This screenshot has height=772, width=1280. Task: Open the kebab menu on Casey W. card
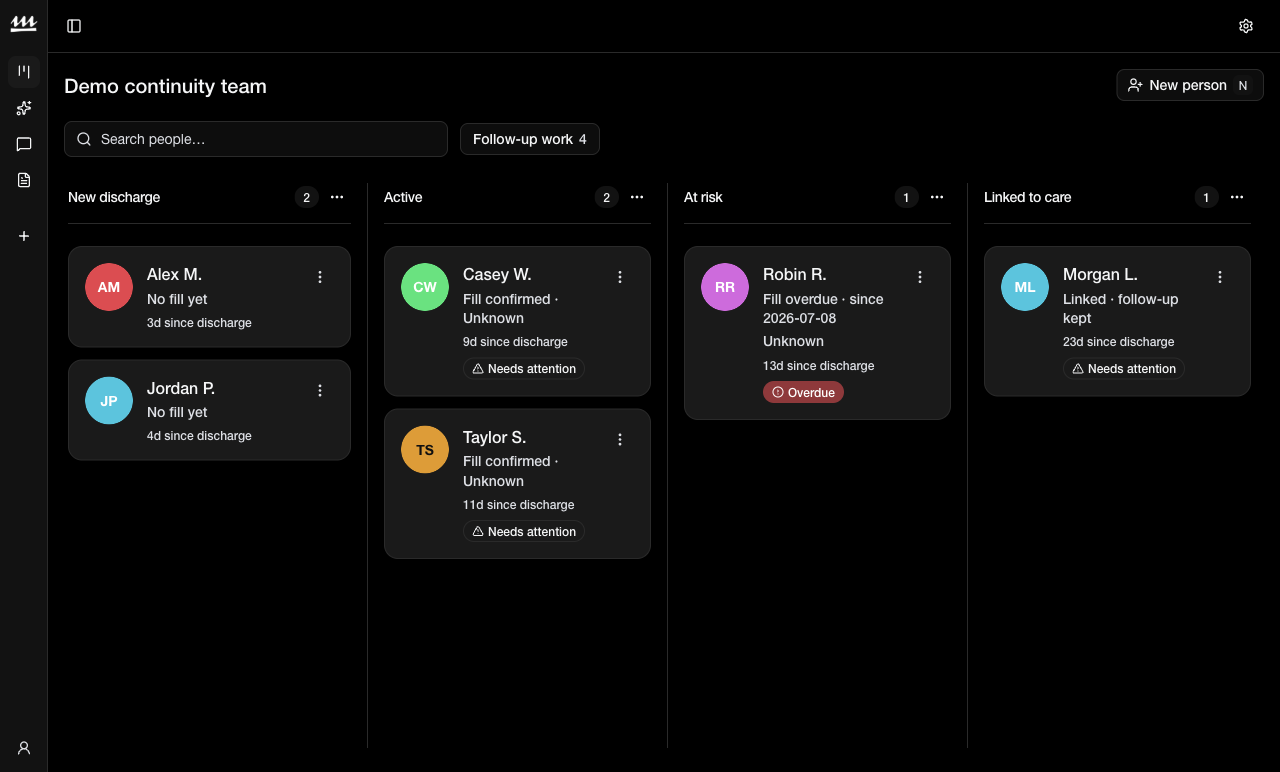click(x=620, y=277)
